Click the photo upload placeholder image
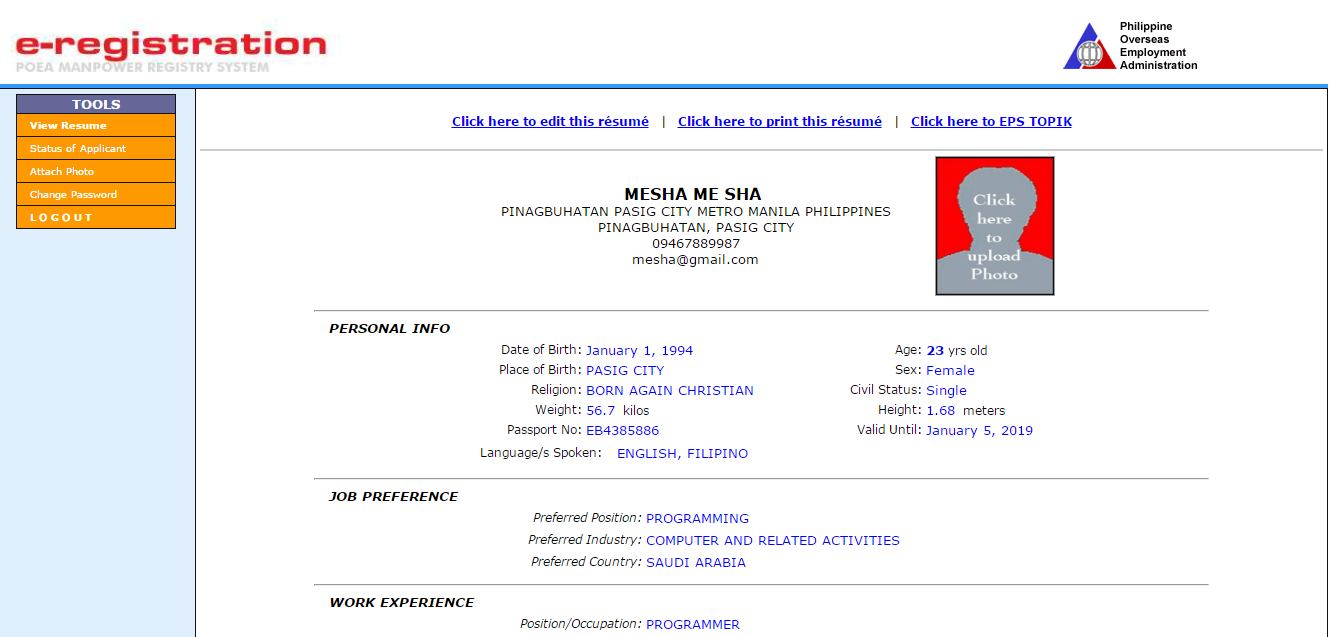The width and height of the screenshot is (1333, 637). pyautogui.click(x=994, y=225)
